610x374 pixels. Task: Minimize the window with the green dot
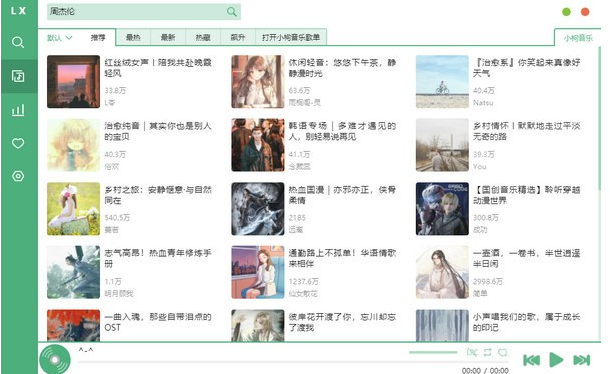point(566,12)
